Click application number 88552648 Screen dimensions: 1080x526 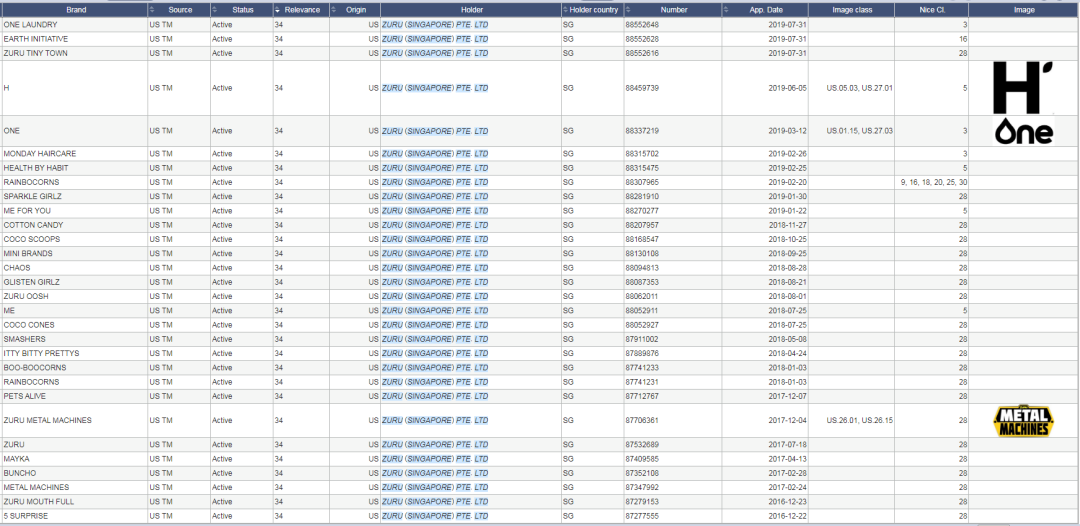point(642,25)
